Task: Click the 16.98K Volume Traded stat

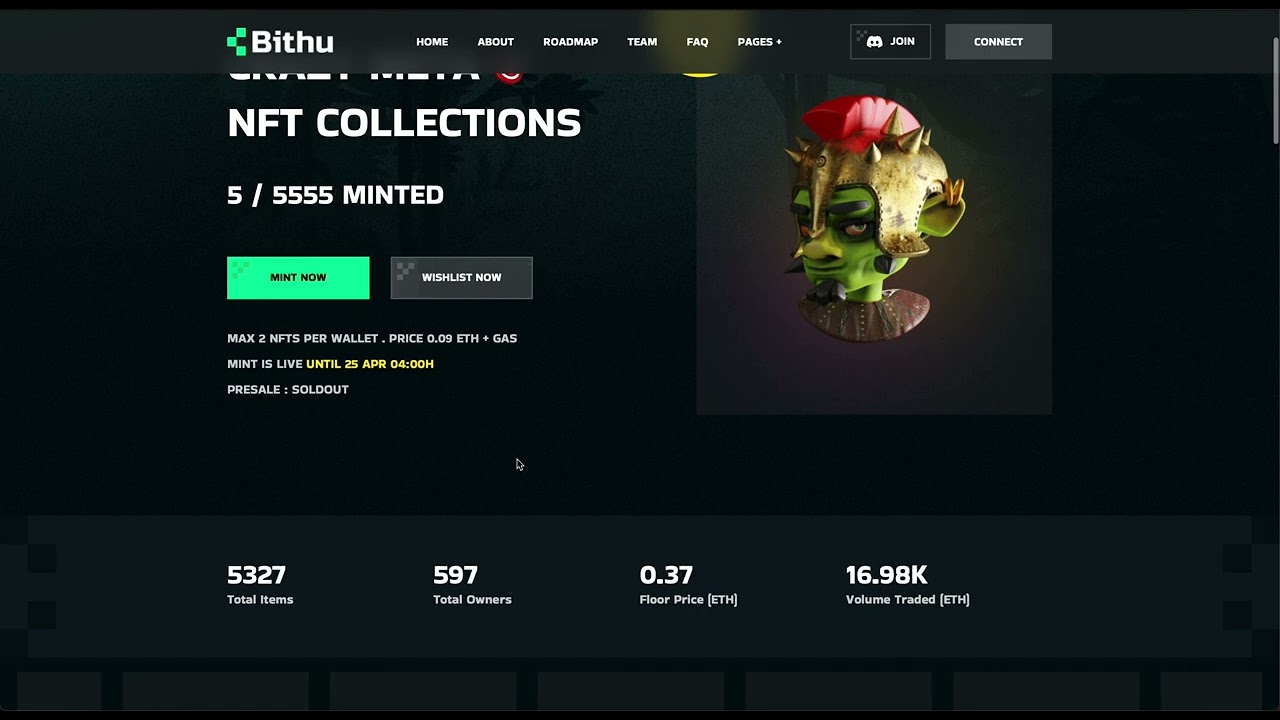Action: coord(907,586)
